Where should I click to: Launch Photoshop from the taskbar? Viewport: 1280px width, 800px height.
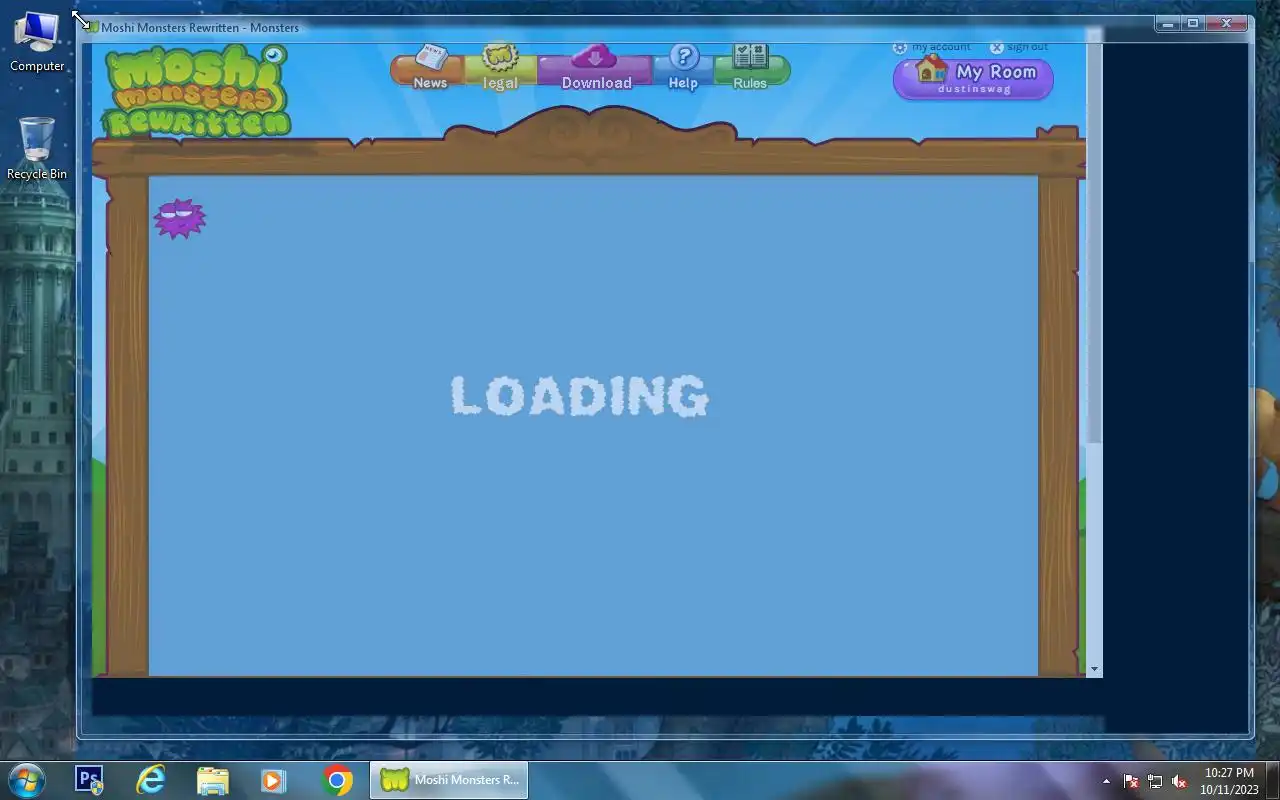90,780
